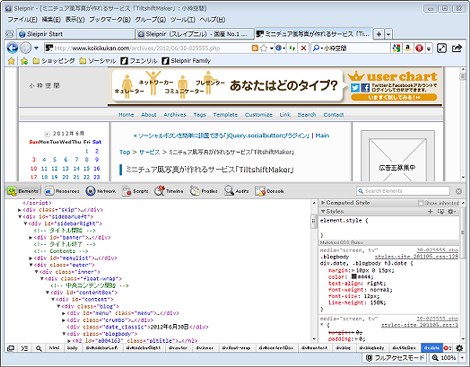Click the green reload arrows icon
The image size is (470, 367).
coord(292,48)
